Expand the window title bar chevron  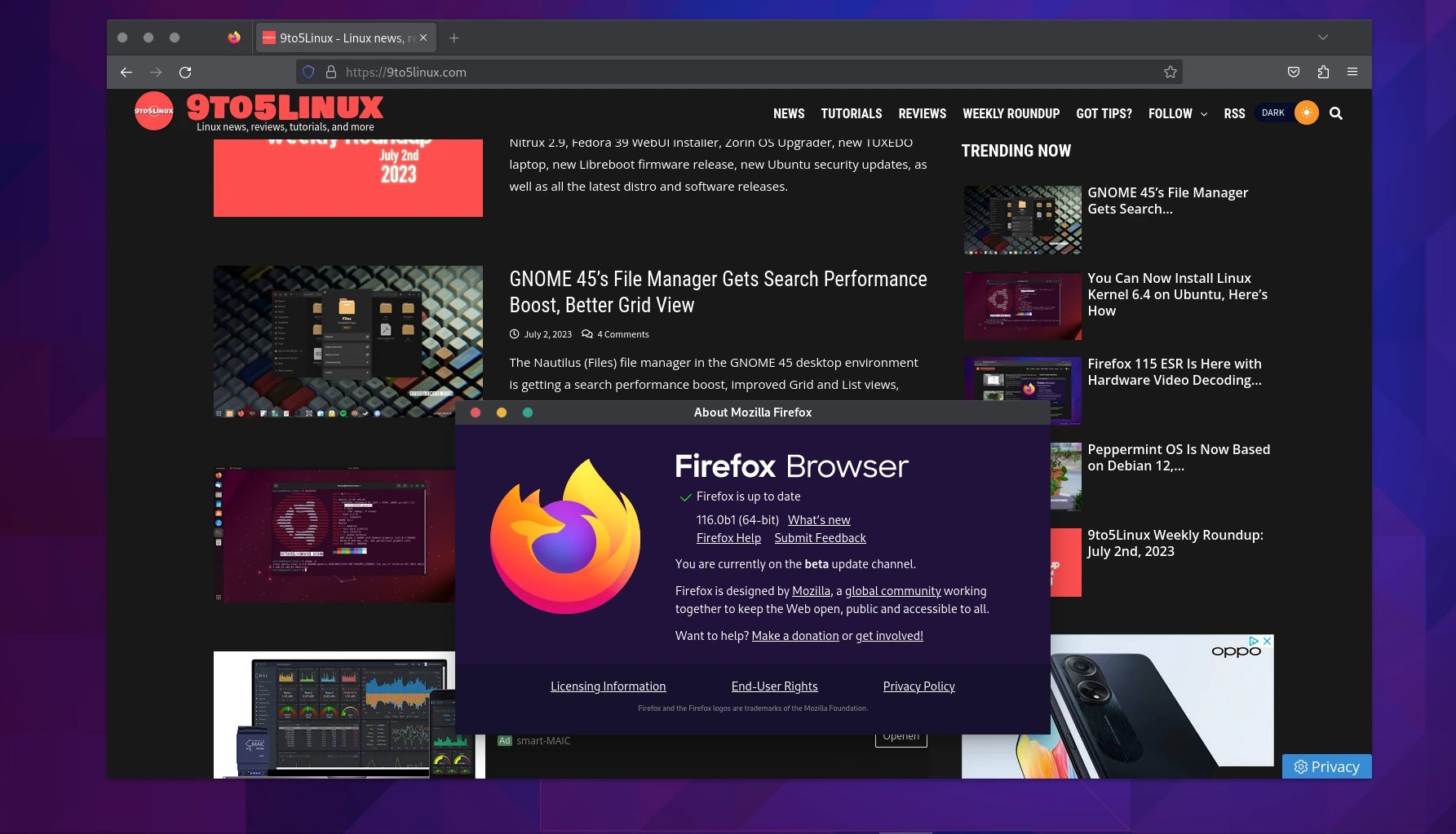coord(1324,37)
